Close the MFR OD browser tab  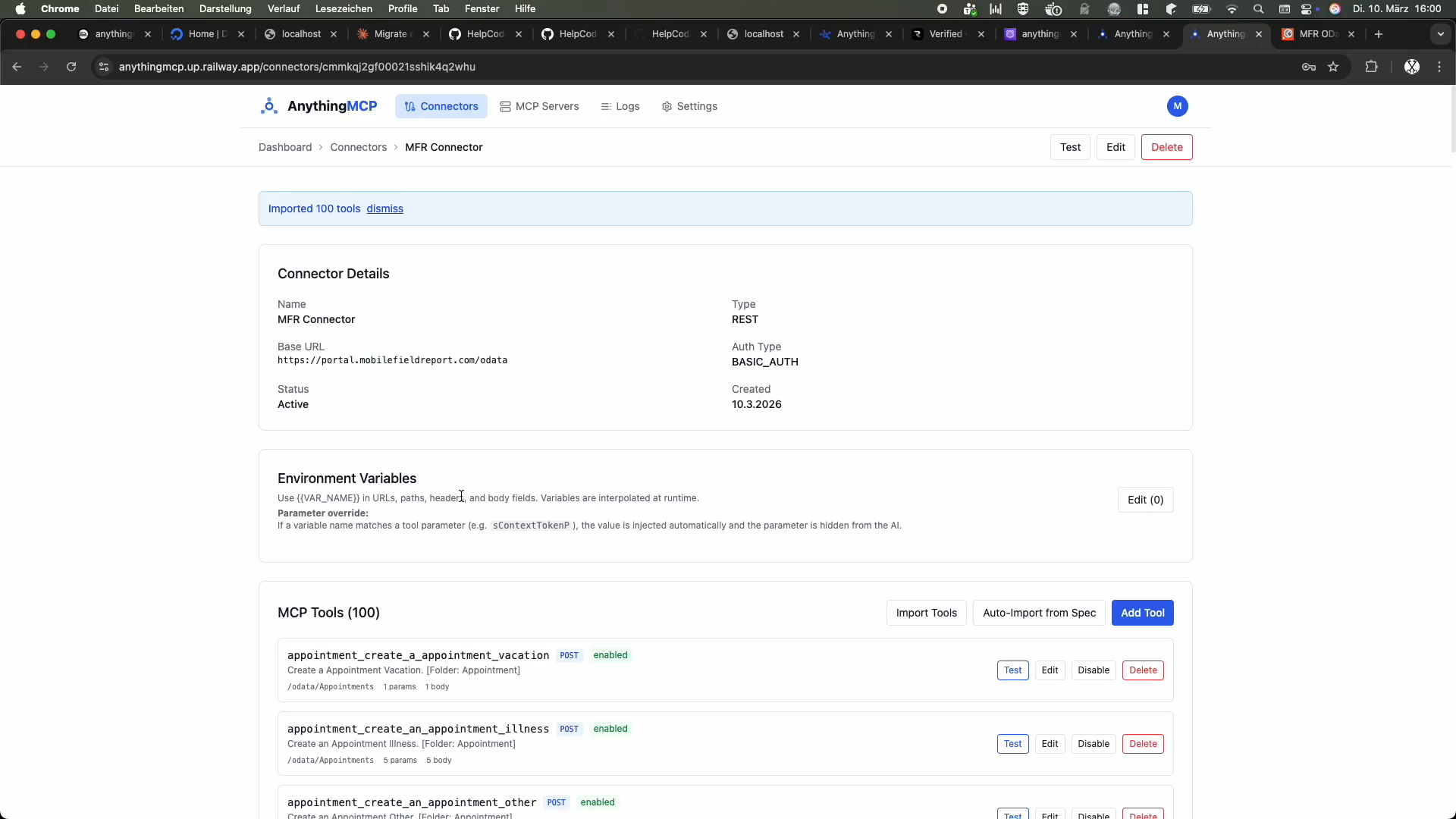pyautogui.click(x=1351, y=34)
